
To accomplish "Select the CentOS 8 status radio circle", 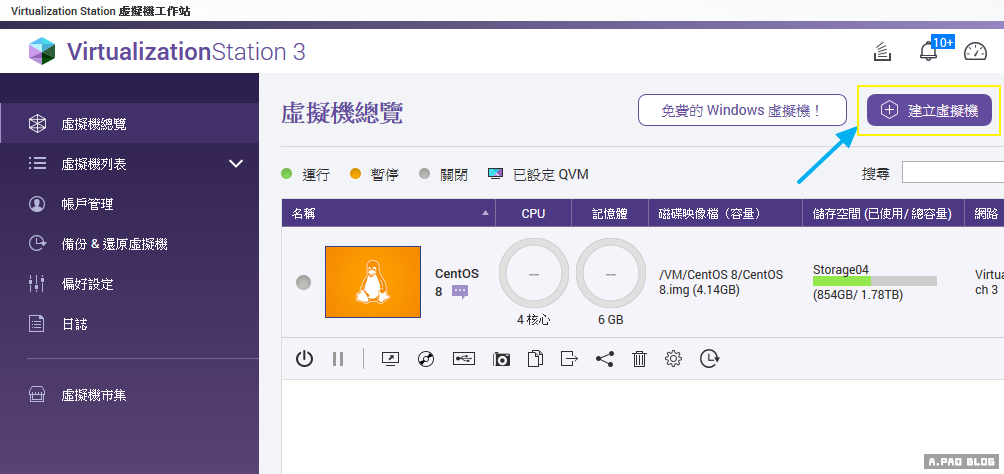I will (x=303, y=283).
